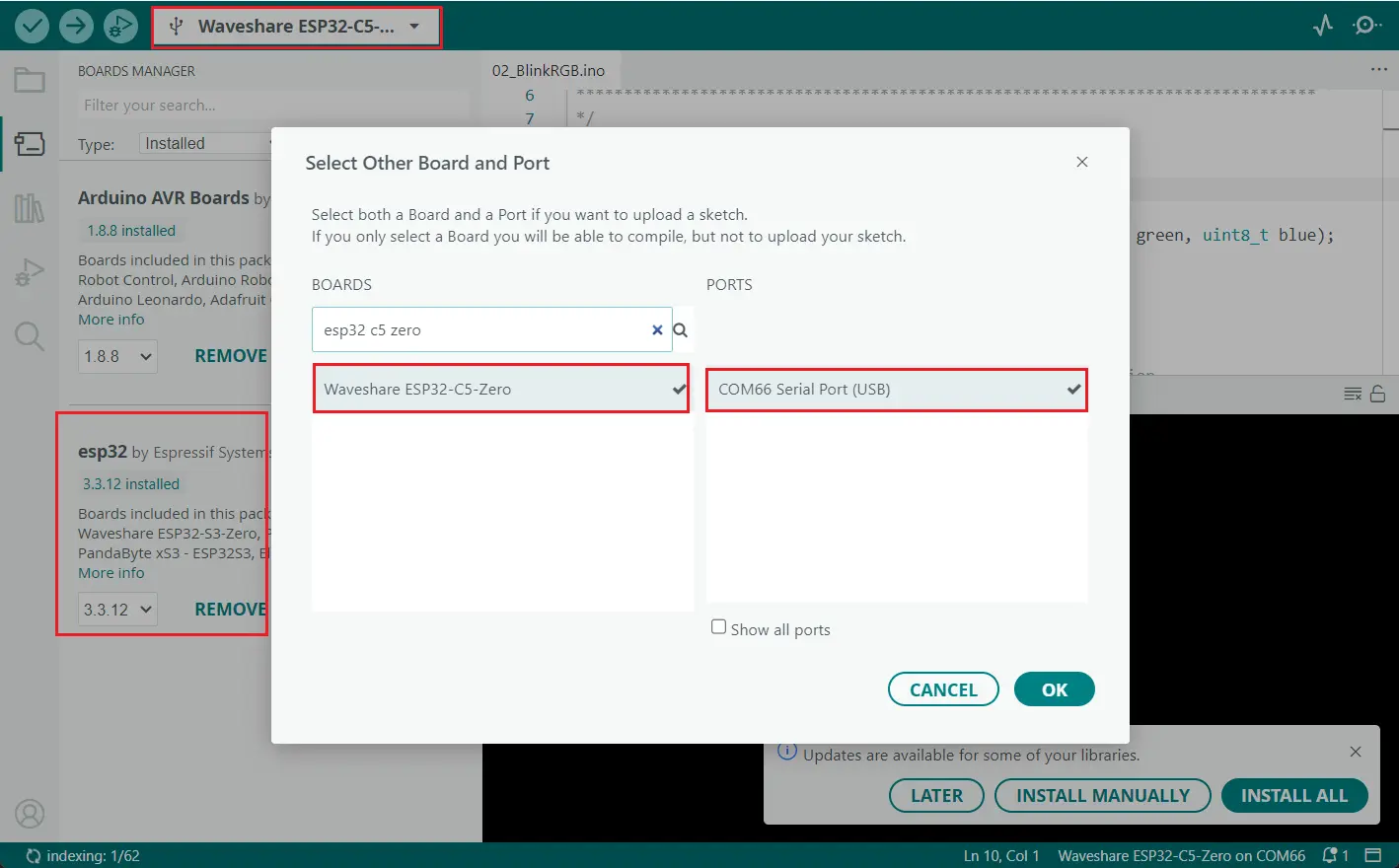The image size is (1399, 868).
Task: Click the output lock icon
Action: (x=1378, y=394)
